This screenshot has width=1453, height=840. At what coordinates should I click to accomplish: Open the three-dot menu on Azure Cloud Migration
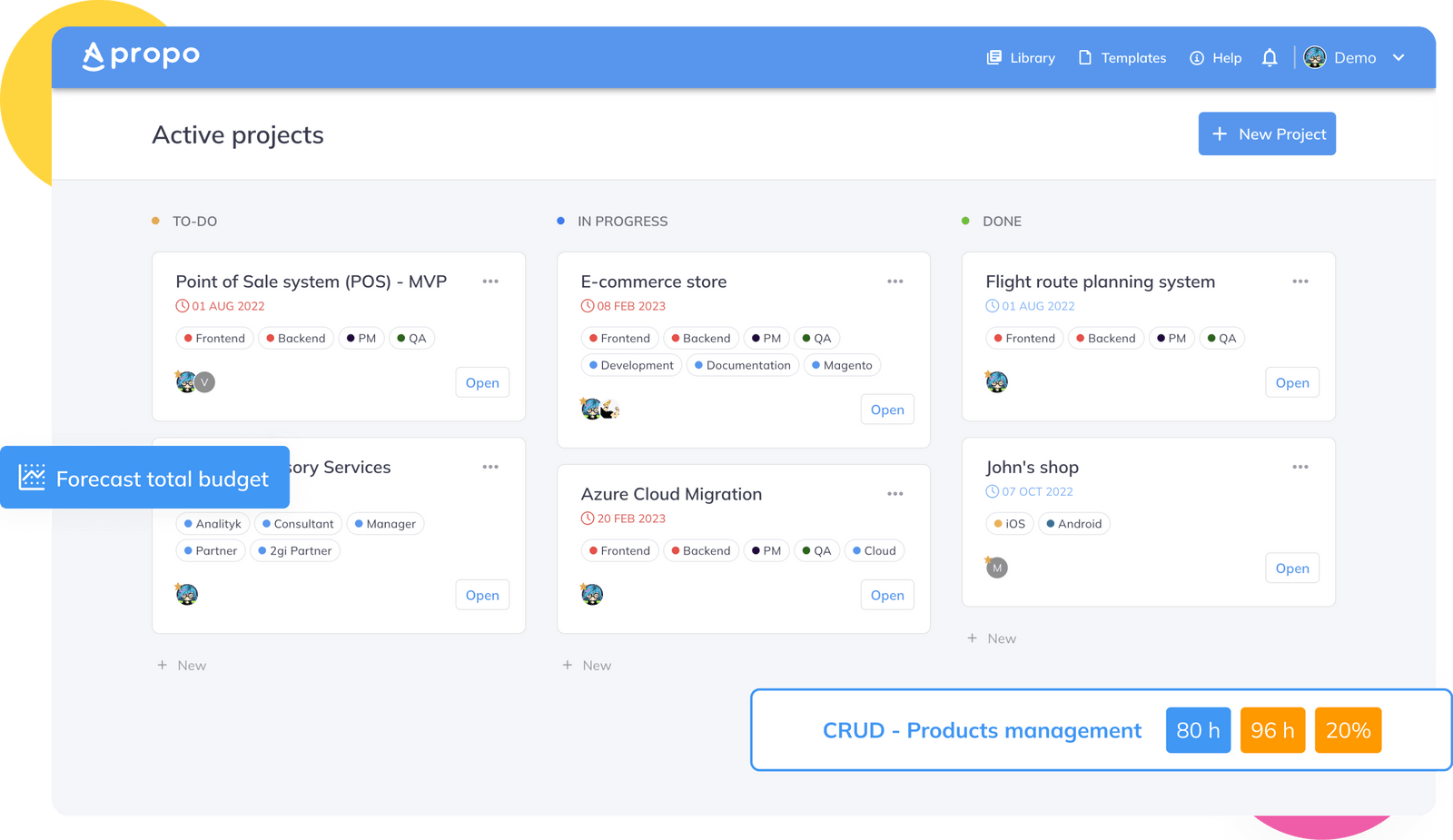pyautogui.click(x=895, y=493)
